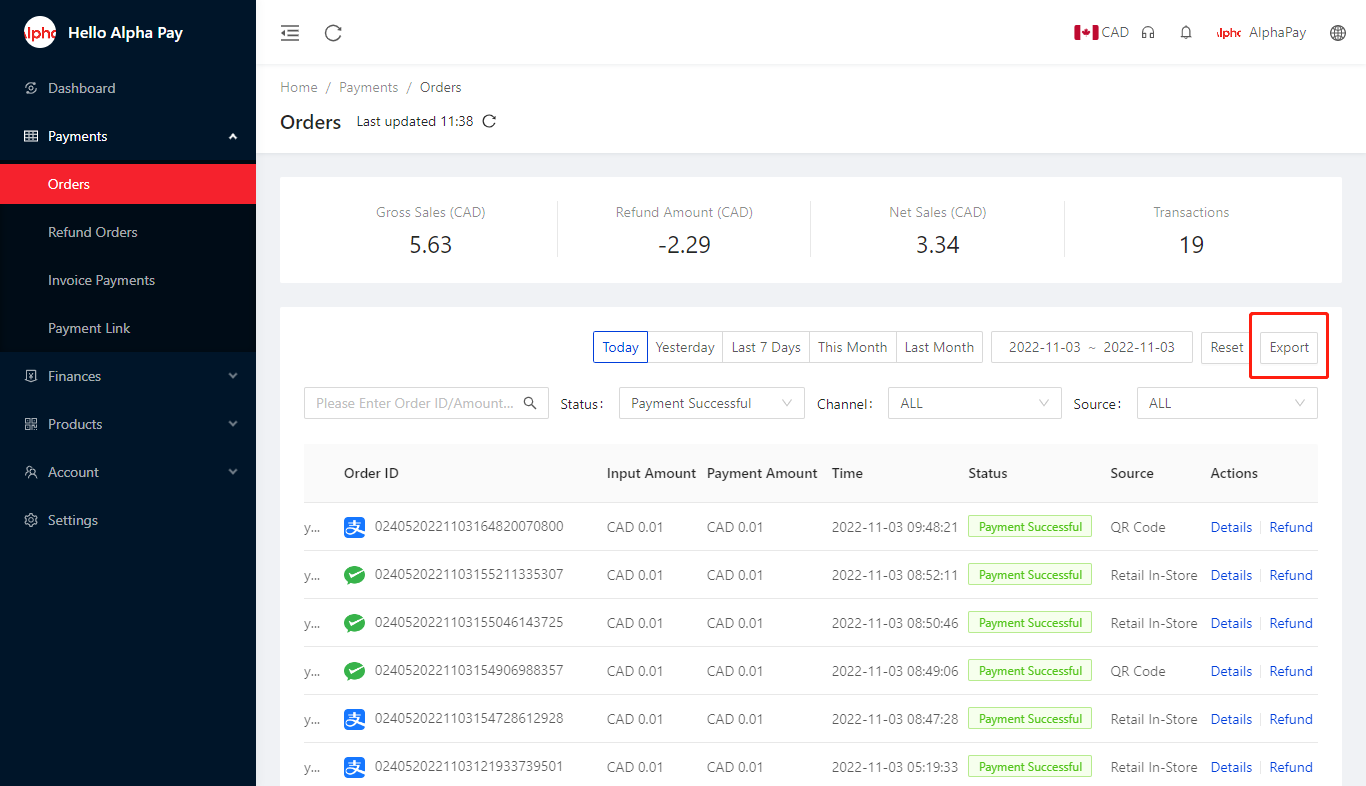The height and width of the screenshot is (786, 1366).
Task: Open the AlphaPay account menu
Action: tap(1262, 33)
